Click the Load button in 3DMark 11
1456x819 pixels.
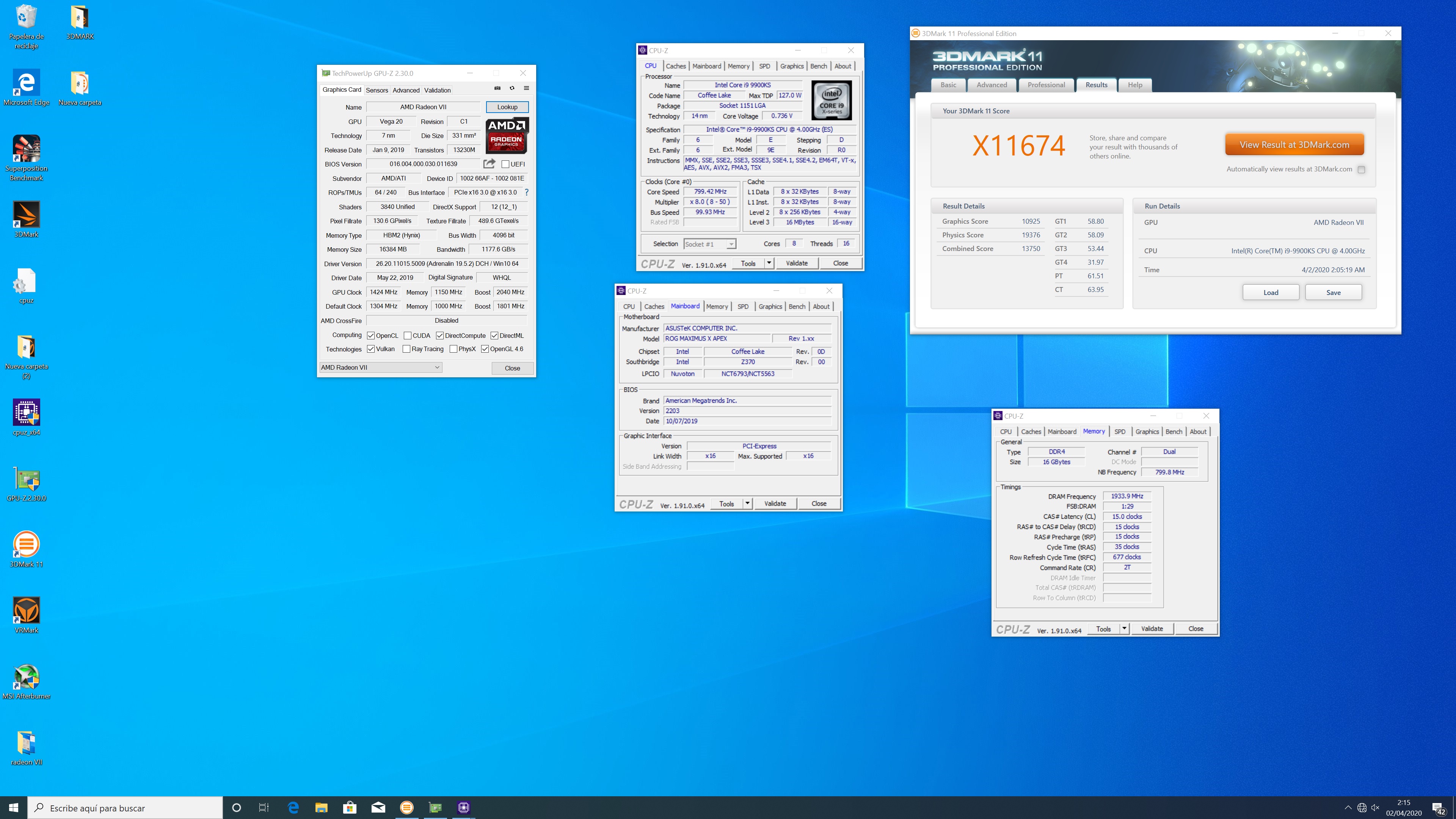(x=1271, y=292)
